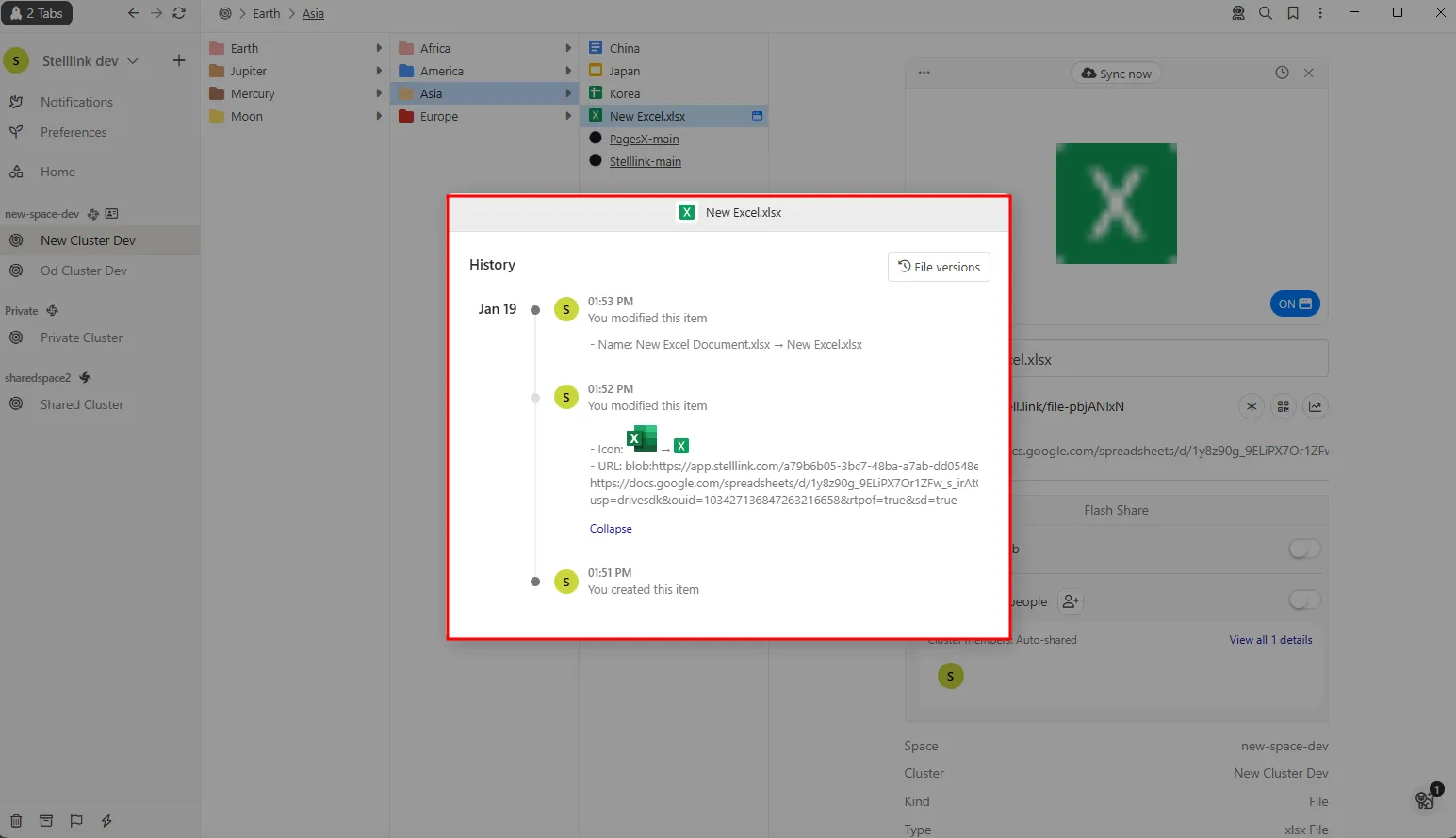Expand the Jupiter folder arrow

point(379,71)
